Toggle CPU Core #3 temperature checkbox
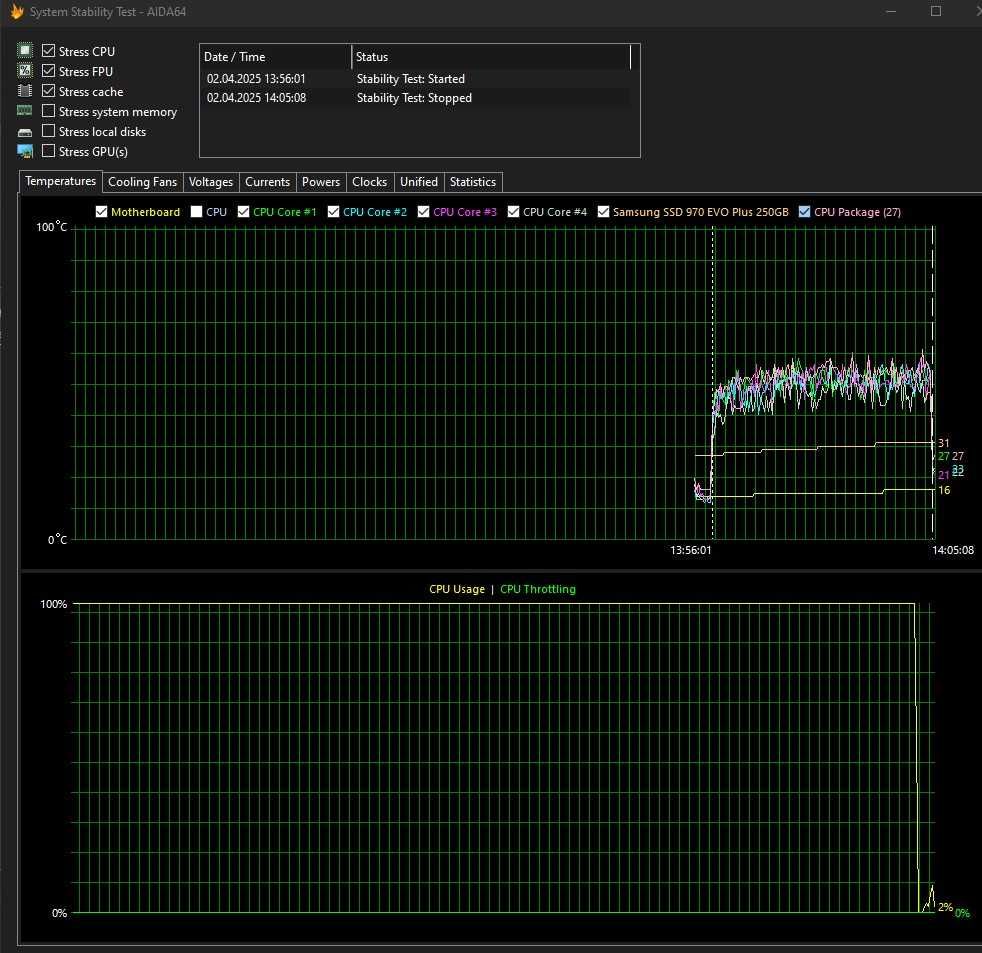The image size is (982, 953). pos(423,212)
